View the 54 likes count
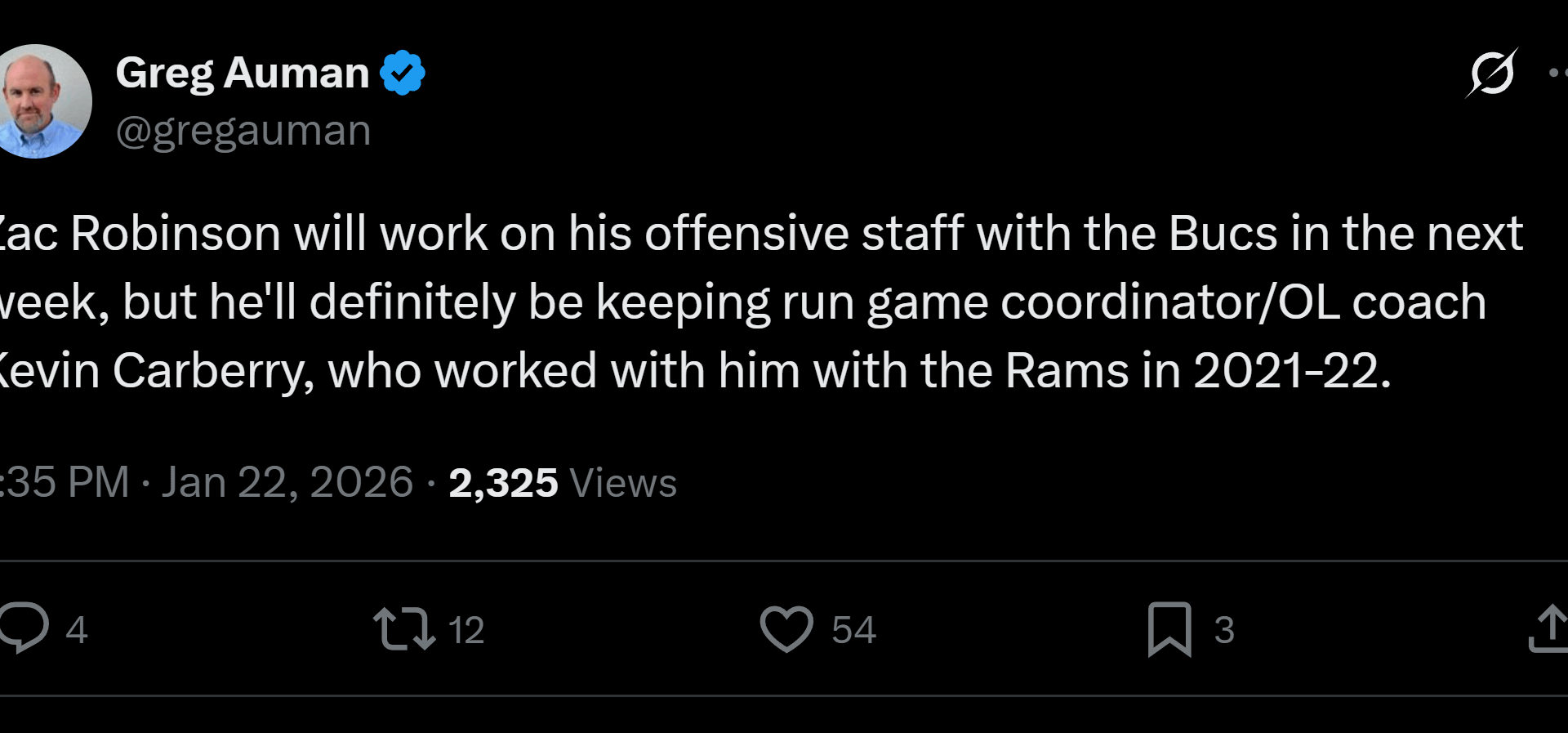Image resolution: width=1568 pixels, height=733 pixels. (x=853, y=629)
